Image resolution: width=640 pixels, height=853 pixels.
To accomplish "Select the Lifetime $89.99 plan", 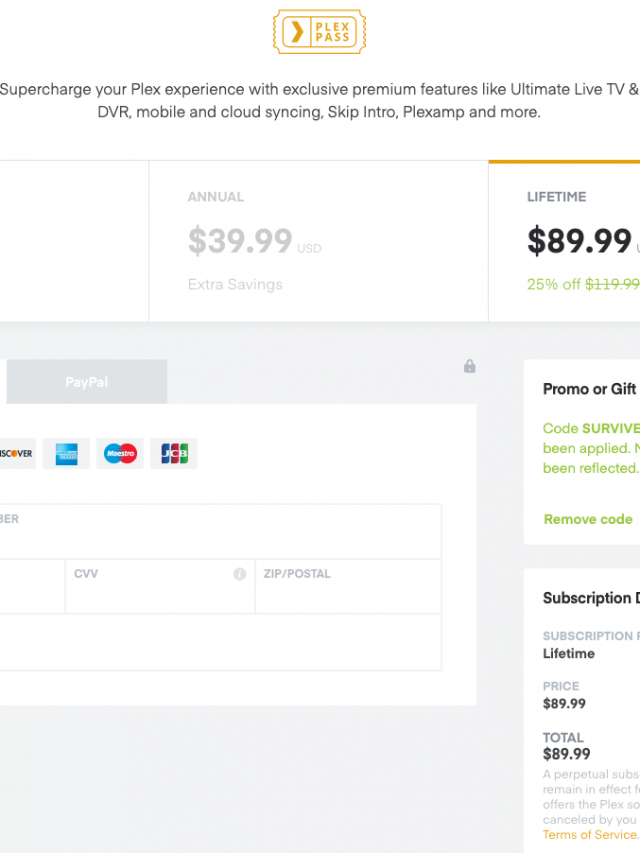I will [x=578, y=241].
